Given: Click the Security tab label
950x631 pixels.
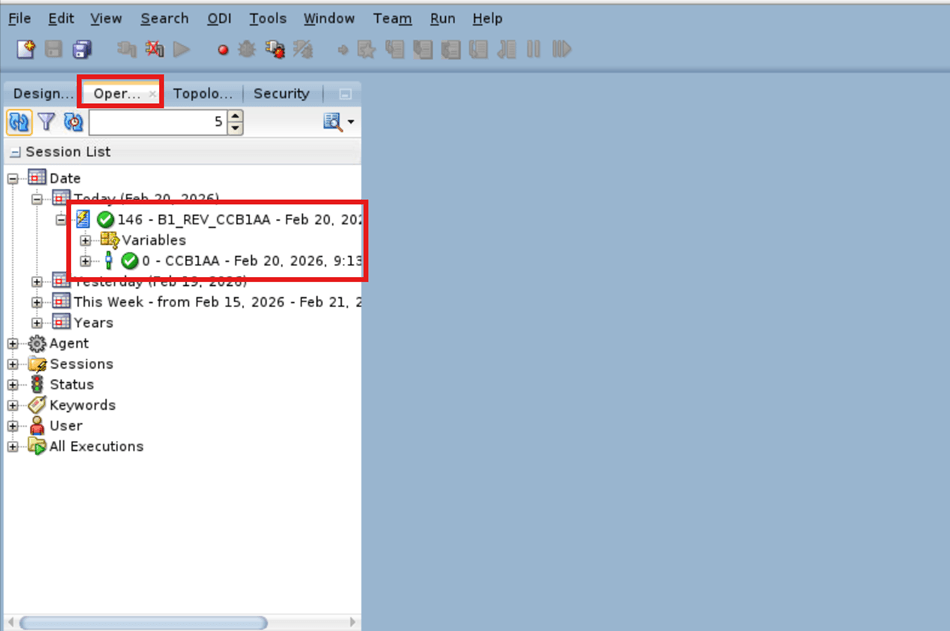Looking at the screenshot, I should [281, 93].
